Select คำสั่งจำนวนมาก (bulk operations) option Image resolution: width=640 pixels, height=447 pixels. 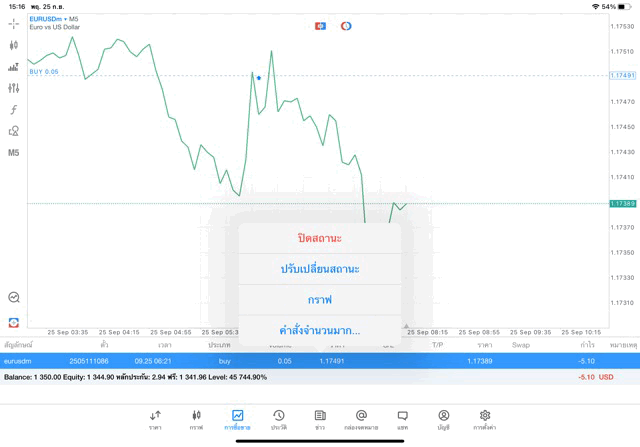[319, 330]
